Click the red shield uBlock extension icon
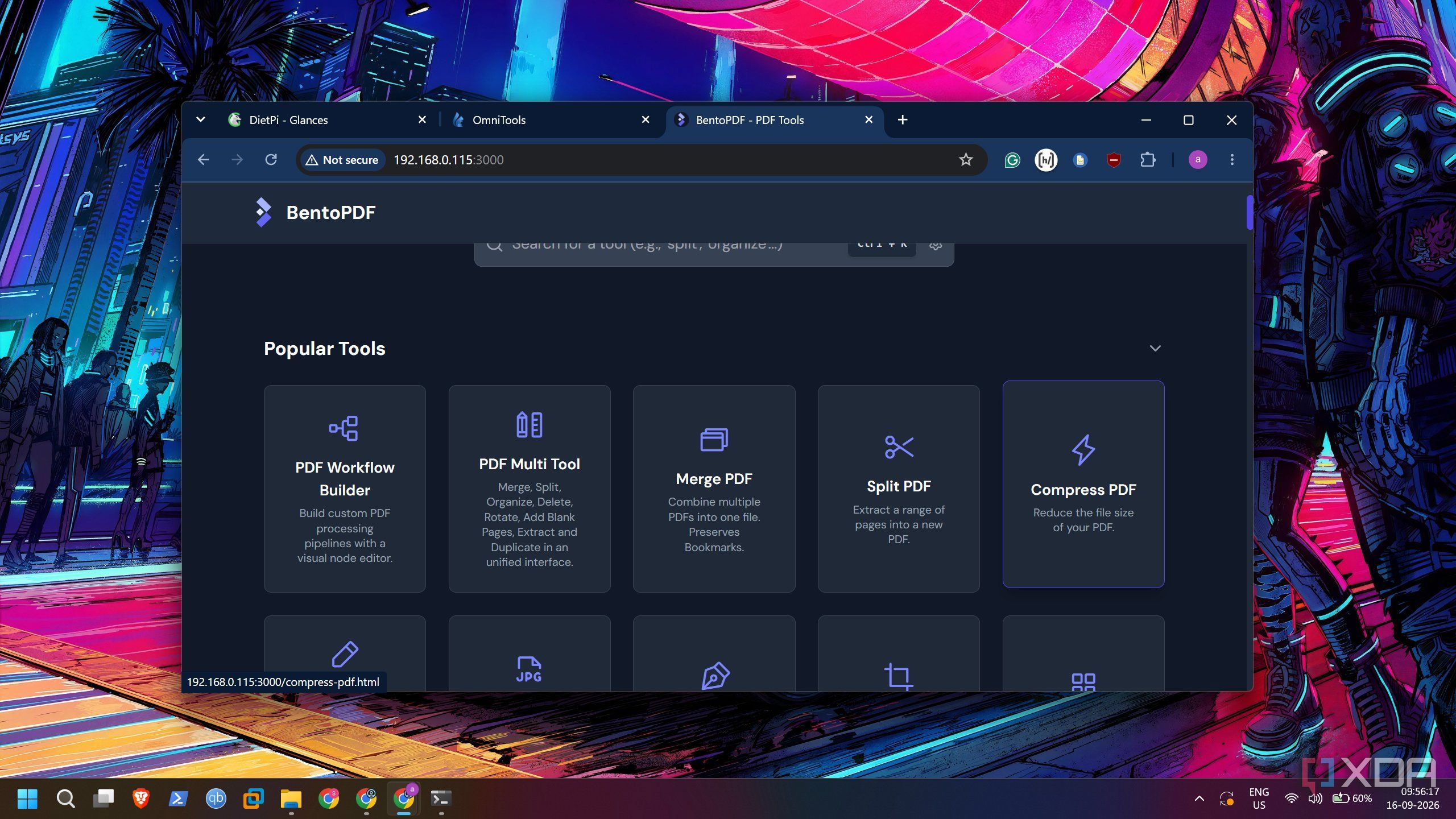Image resolution: width=1456 pixels, height=819 pixels. pyautogui.click(x=1114, y=160)
